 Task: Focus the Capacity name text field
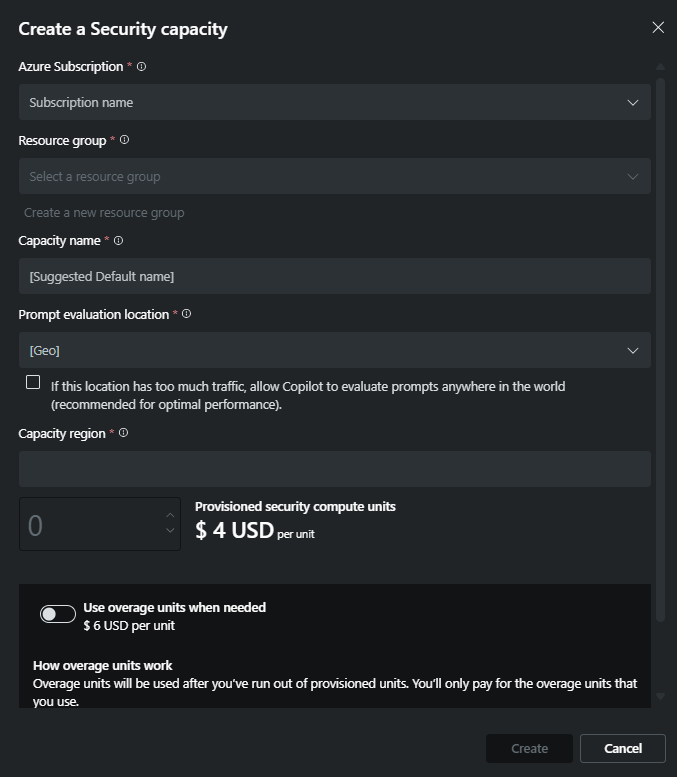click(335, 276)
